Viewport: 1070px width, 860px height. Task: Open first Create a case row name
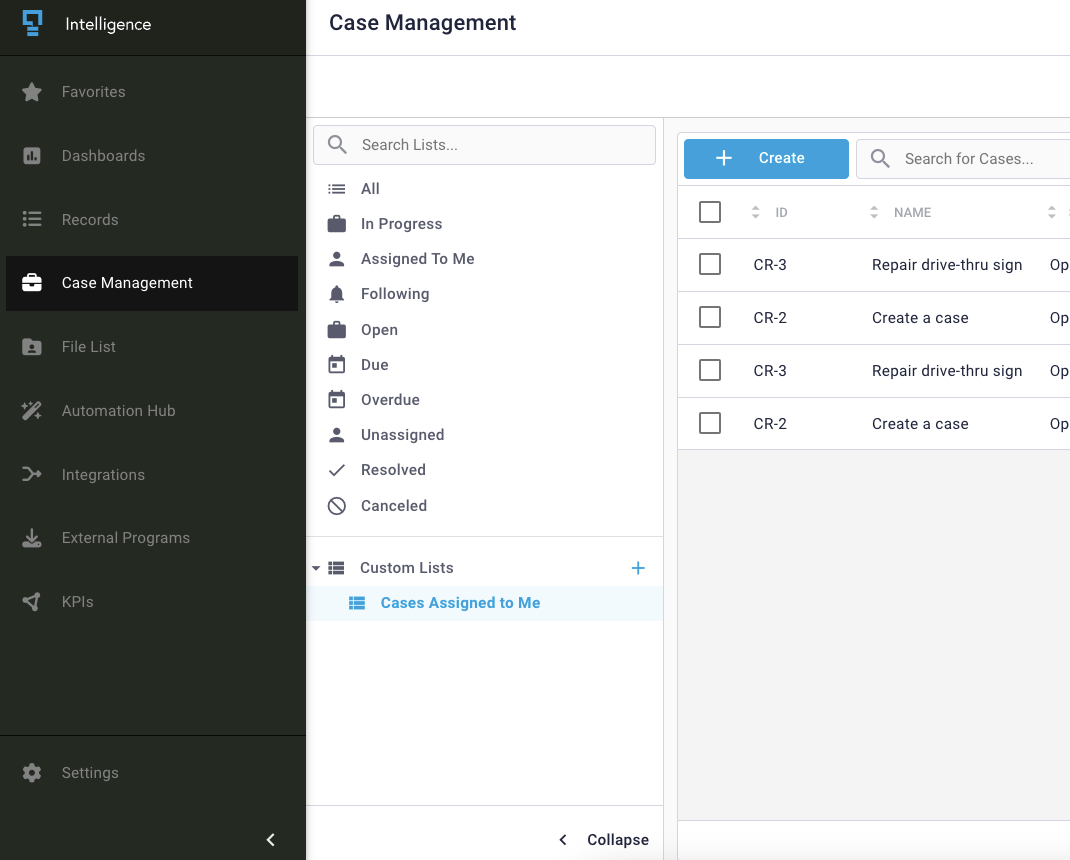point(920,318)
